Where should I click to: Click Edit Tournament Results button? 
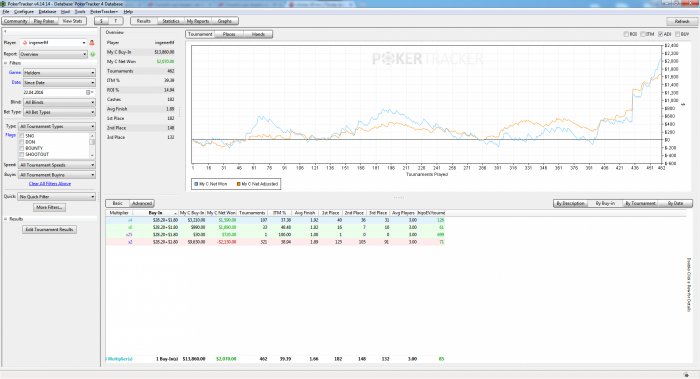tap(49, 229)
